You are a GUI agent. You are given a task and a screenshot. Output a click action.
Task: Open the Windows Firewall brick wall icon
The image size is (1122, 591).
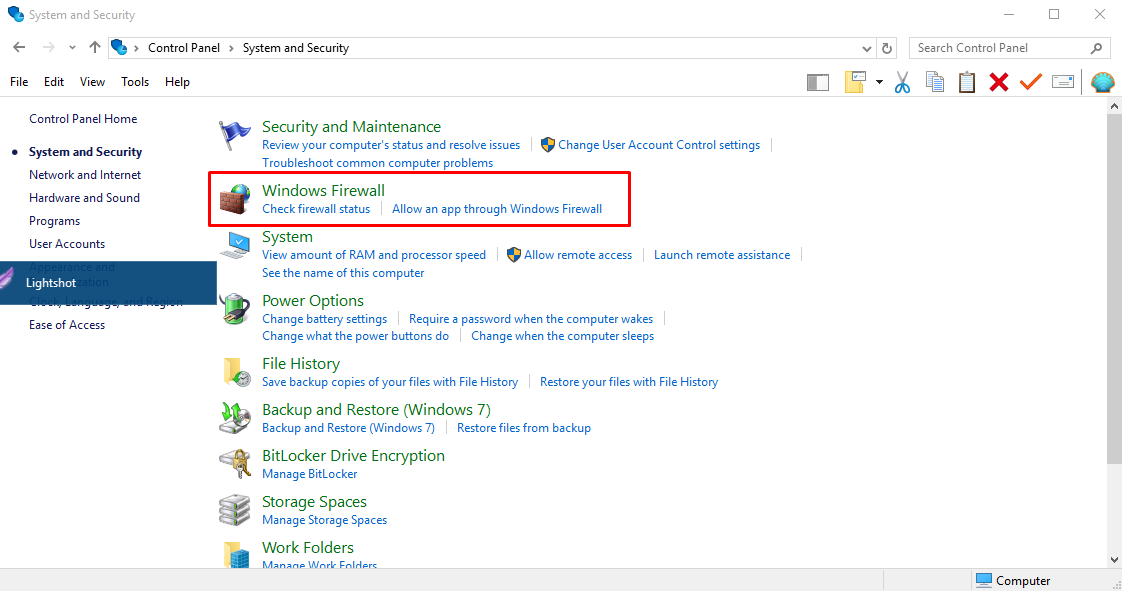pyautogui.click(x=235, y=199)
